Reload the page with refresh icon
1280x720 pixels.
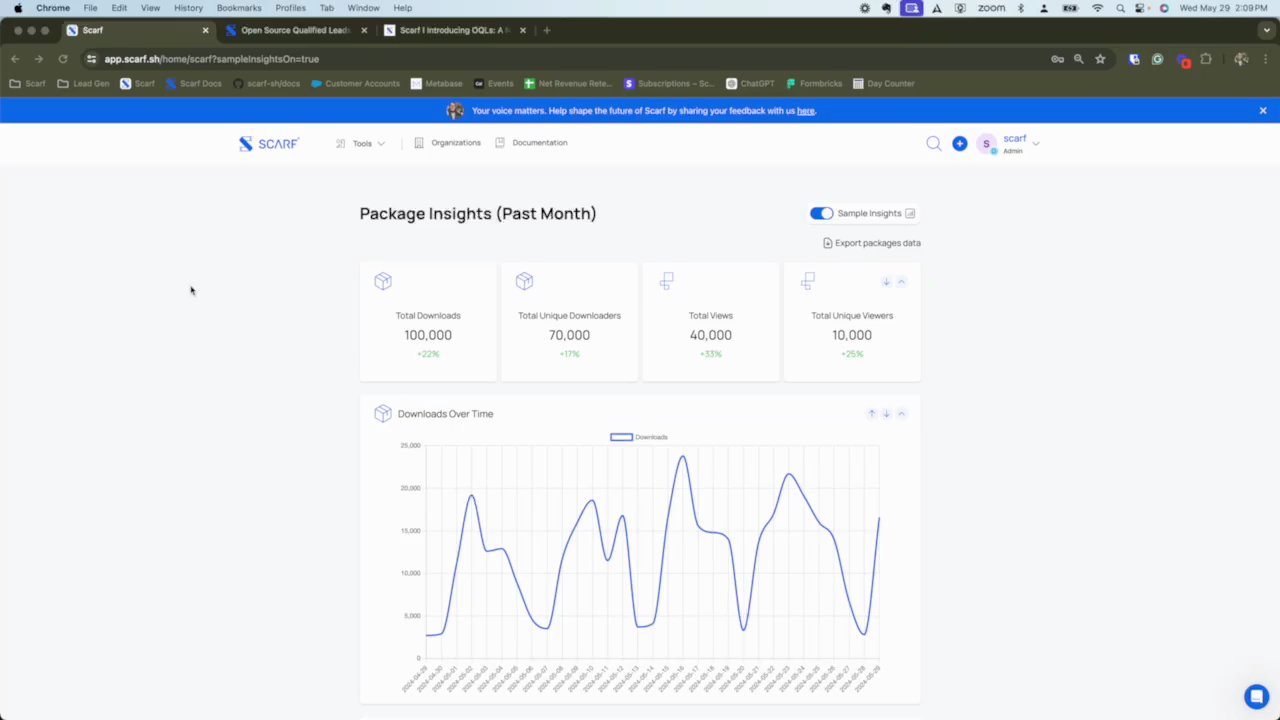62,59
